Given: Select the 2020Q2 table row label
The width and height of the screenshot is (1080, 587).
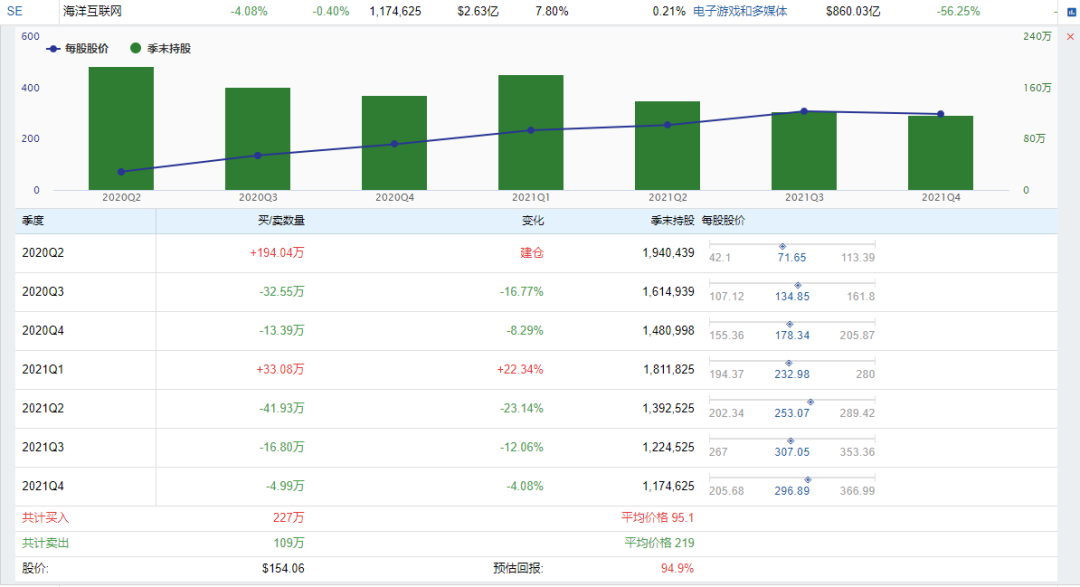Looking at the screenshot, I should [x=43, y=253].
